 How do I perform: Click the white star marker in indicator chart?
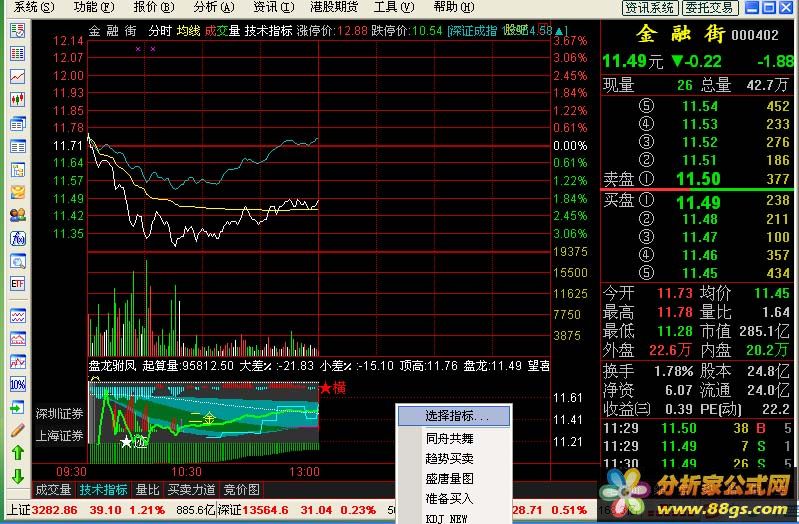tap(126, 442)
